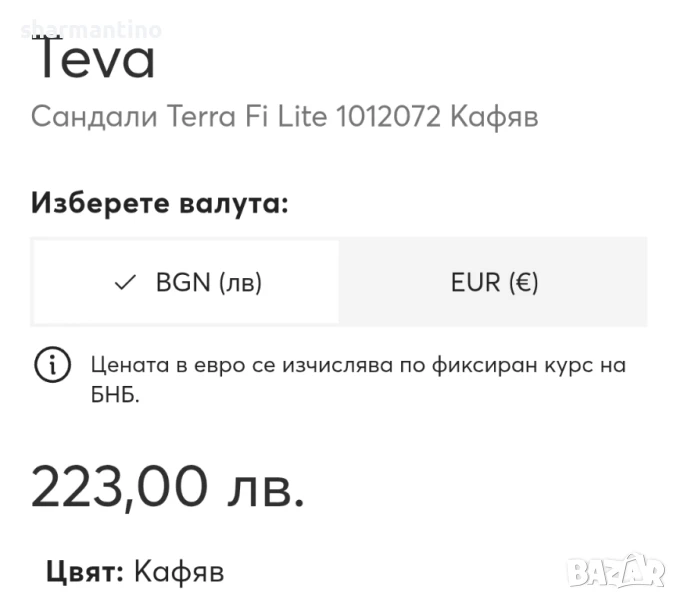
Task: Click model number 1012072 in the title
Action: point(390,116)
